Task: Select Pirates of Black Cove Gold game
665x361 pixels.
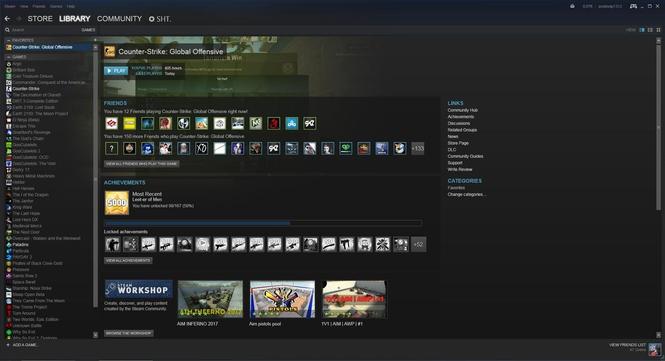Action: pos(37,263)
